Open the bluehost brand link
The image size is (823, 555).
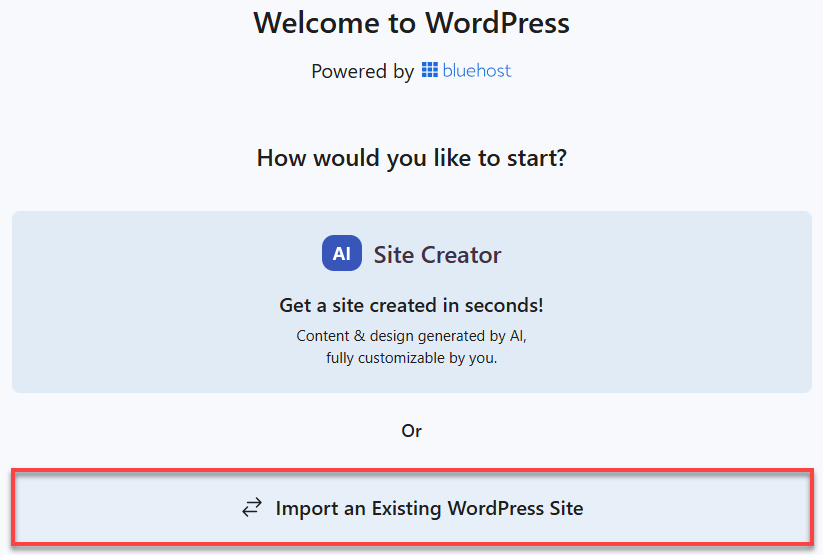click(x=467, y=70)
